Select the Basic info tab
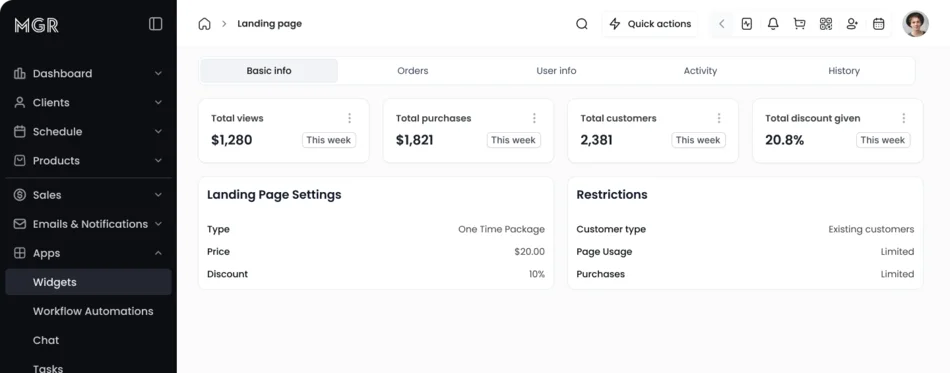The image size is (950, 373). tap(269, 71)
